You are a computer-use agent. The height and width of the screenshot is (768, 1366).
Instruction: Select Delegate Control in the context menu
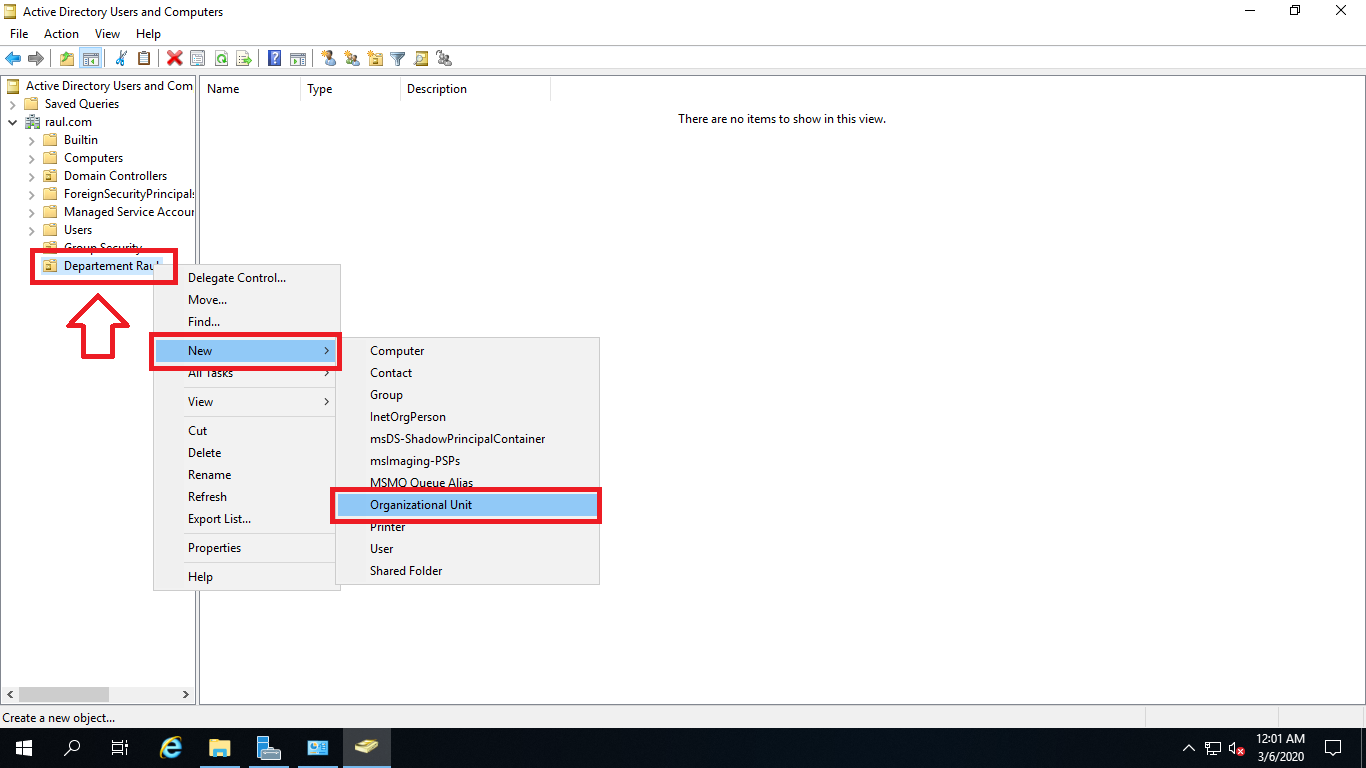(237, 278)
